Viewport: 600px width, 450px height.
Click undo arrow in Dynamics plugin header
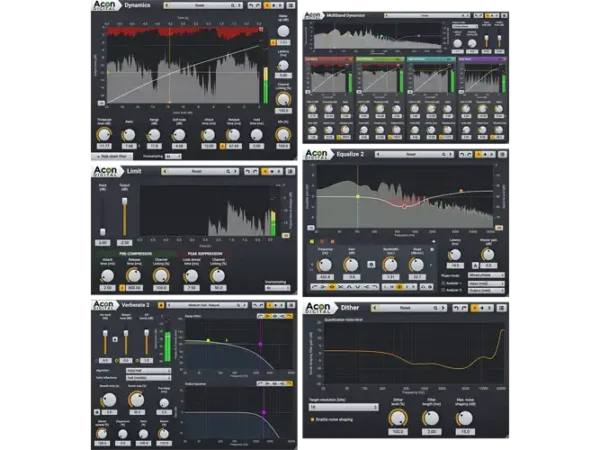(250, 5)
